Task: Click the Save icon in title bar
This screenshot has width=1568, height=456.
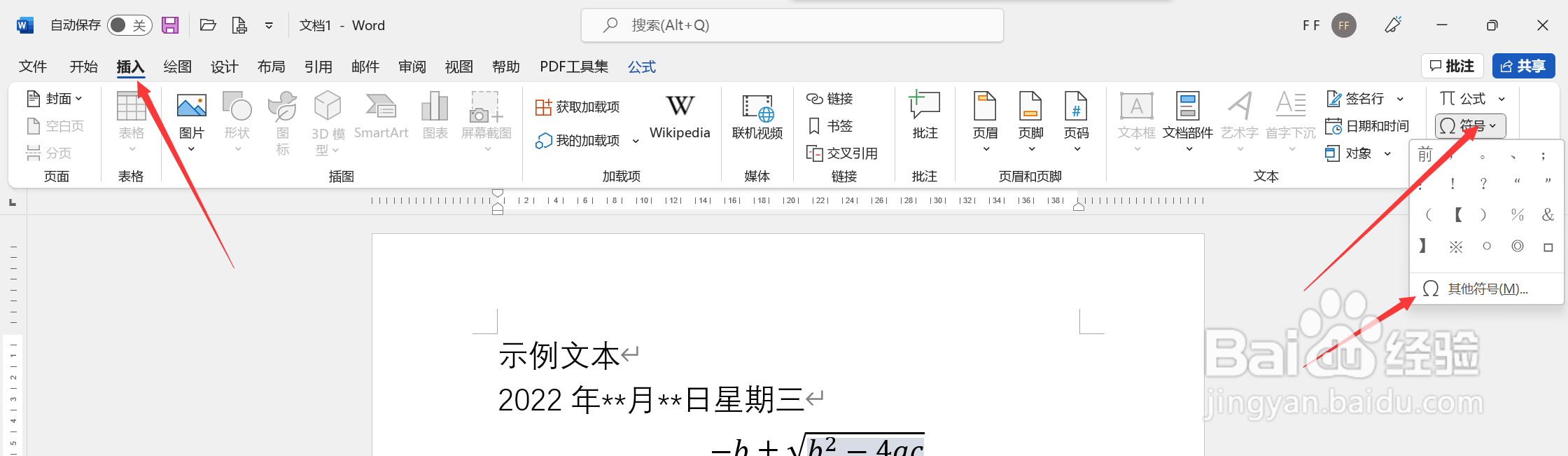Action: [x=170, y=25]
